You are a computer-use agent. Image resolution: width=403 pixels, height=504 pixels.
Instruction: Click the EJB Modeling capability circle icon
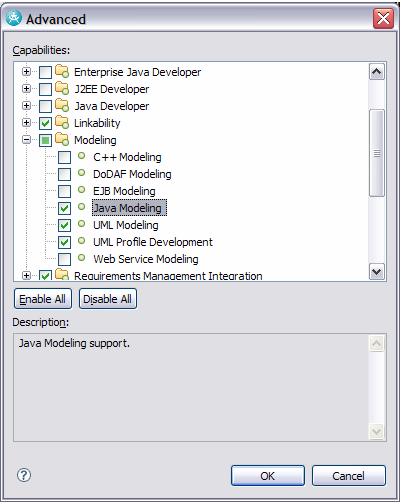pos(81,190)
